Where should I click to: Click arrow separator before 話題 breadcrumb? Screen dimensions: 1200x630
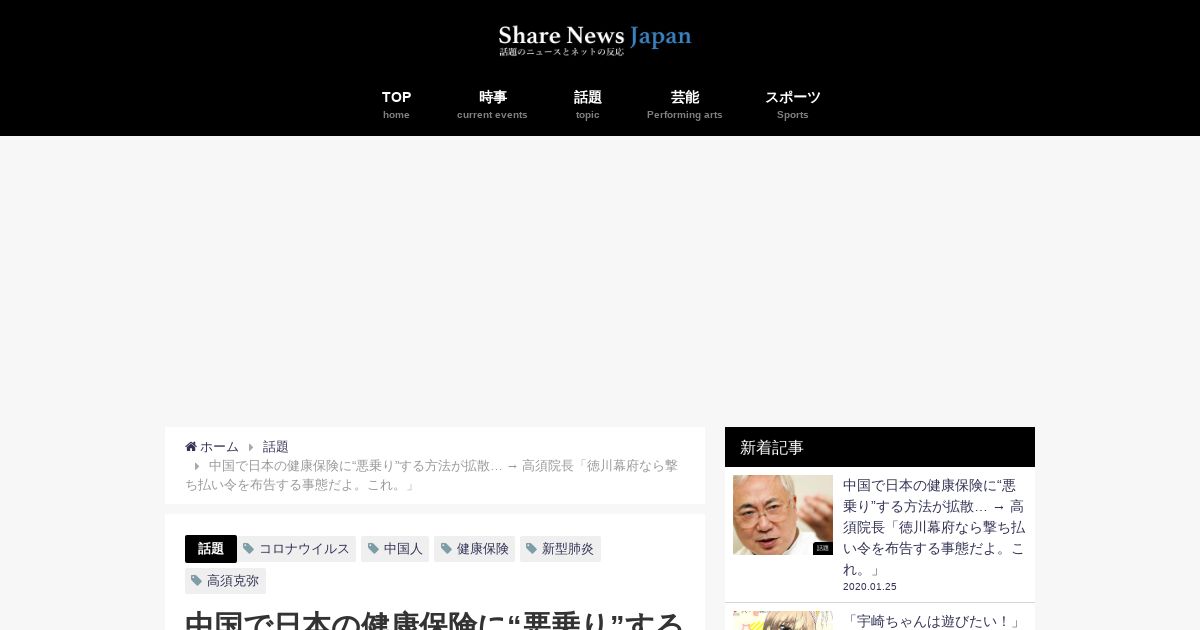251,447
